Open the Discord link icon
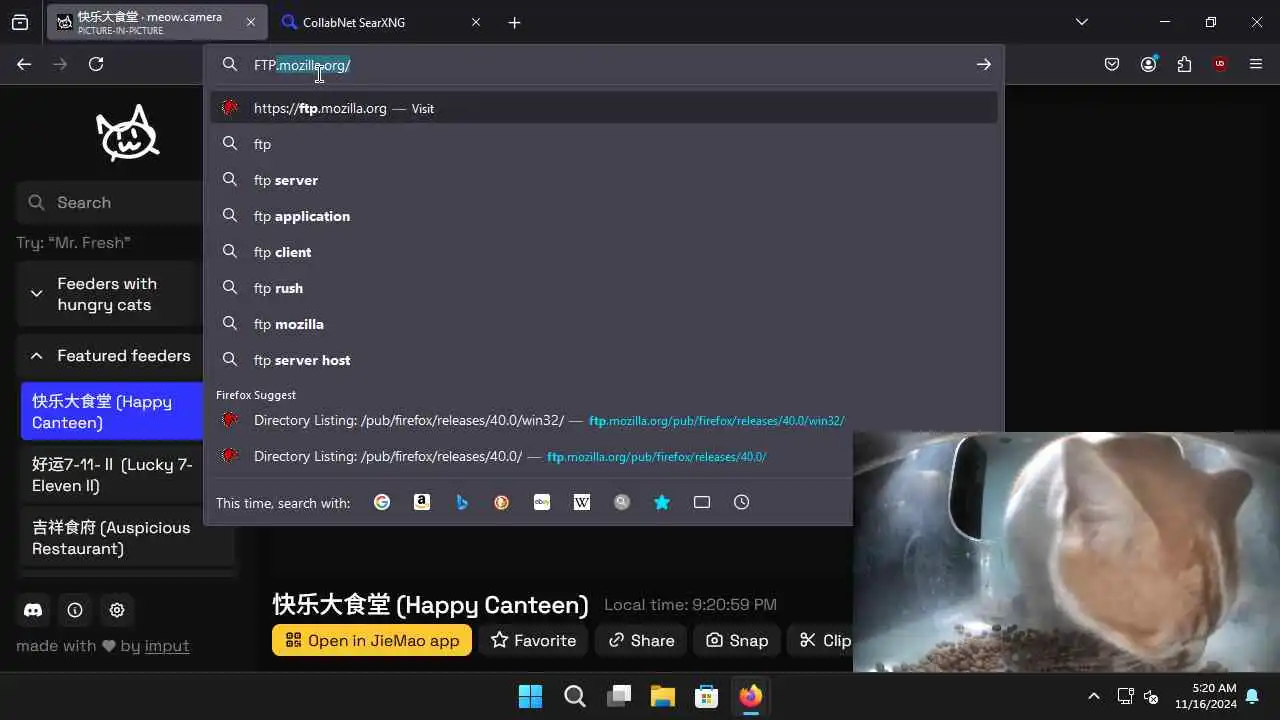Image resolution: width=1280 pixels, height=720 pixels. (x=33, y=610)
